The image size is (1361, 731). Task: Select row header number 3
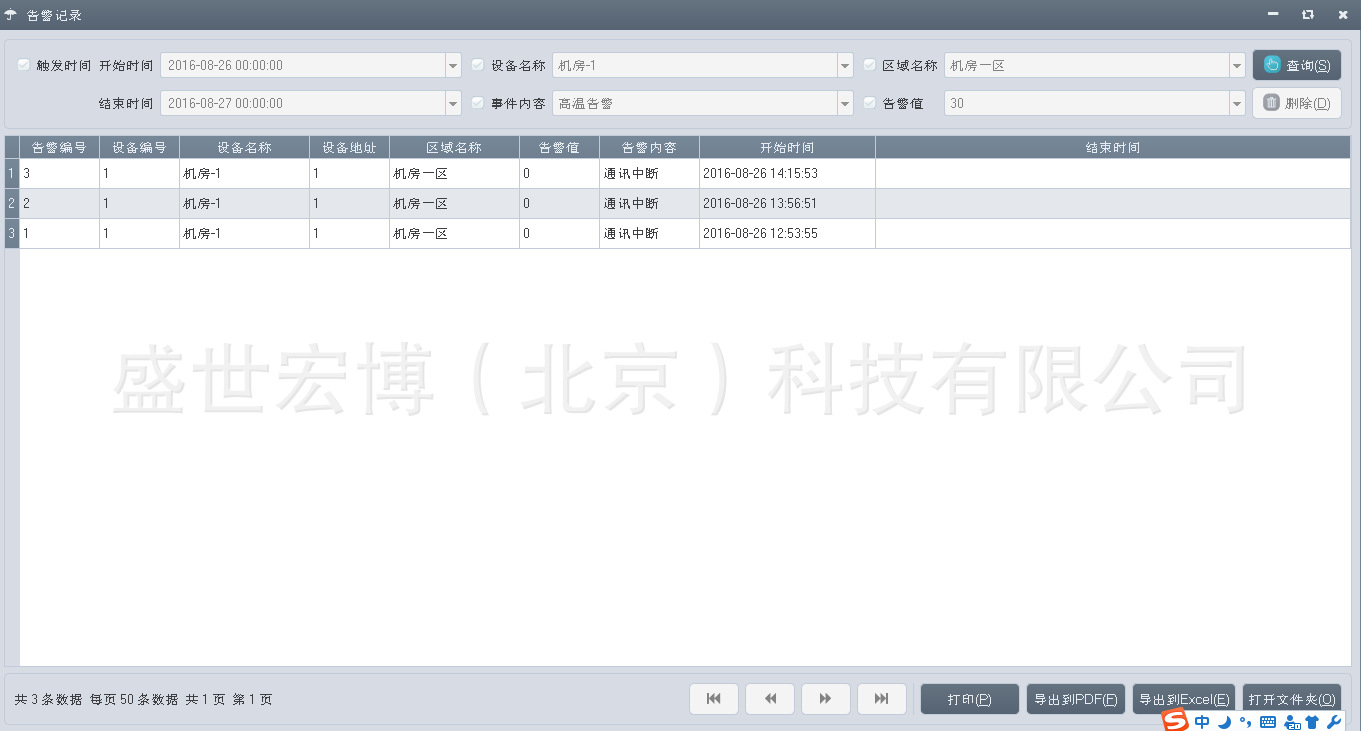(x=12, y=234)
